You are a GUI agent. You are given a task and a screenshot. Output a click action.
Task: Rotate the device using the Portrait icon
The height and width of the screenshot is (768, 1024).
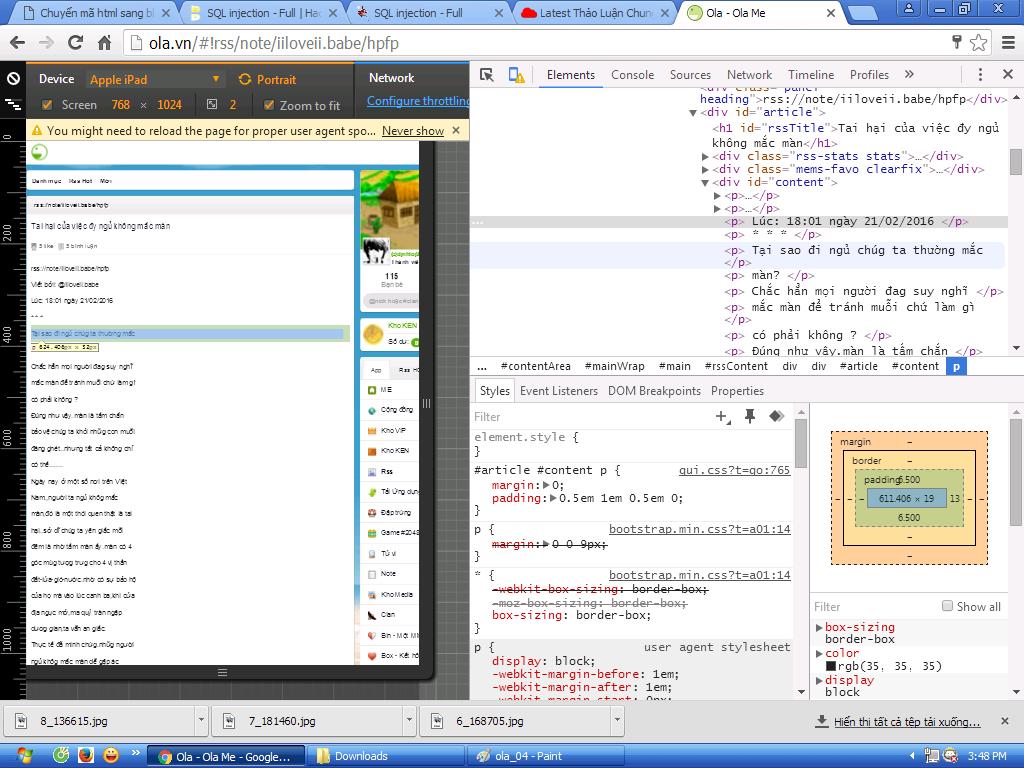245,79
